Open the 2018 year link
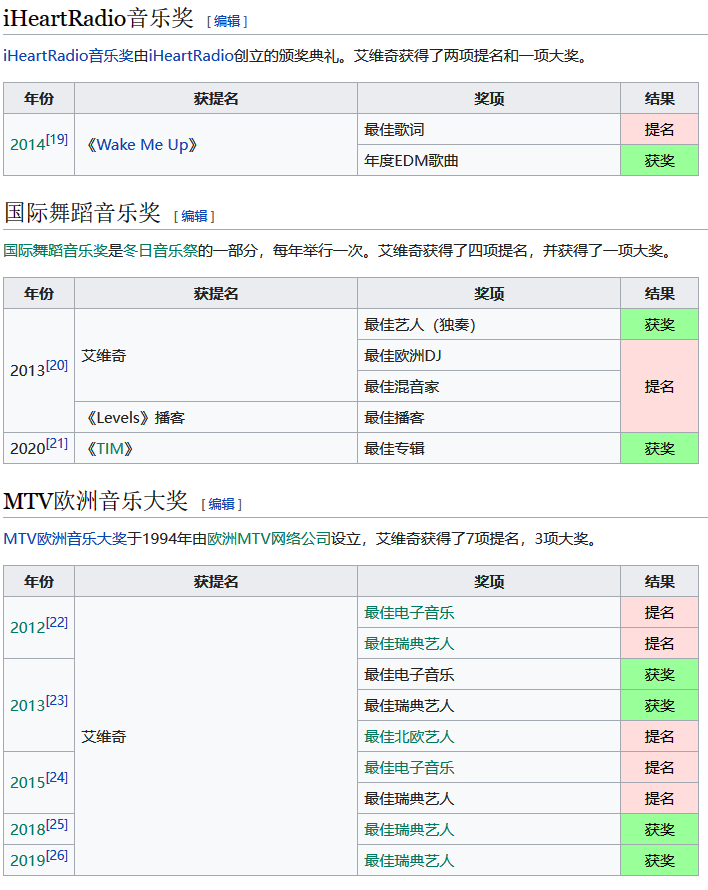Viewport: 708px width, 890px height. pyautogui.click(x=27, y=830)
